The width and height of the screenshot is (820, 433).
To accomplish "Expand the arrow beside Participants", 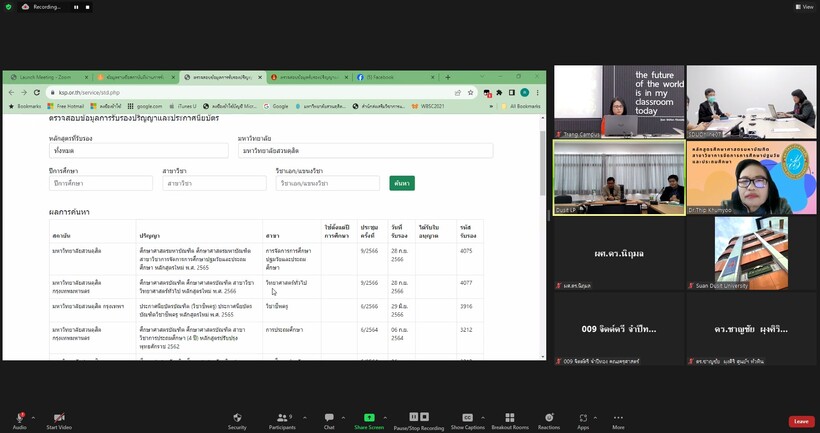I will click(x=305, y=418).
